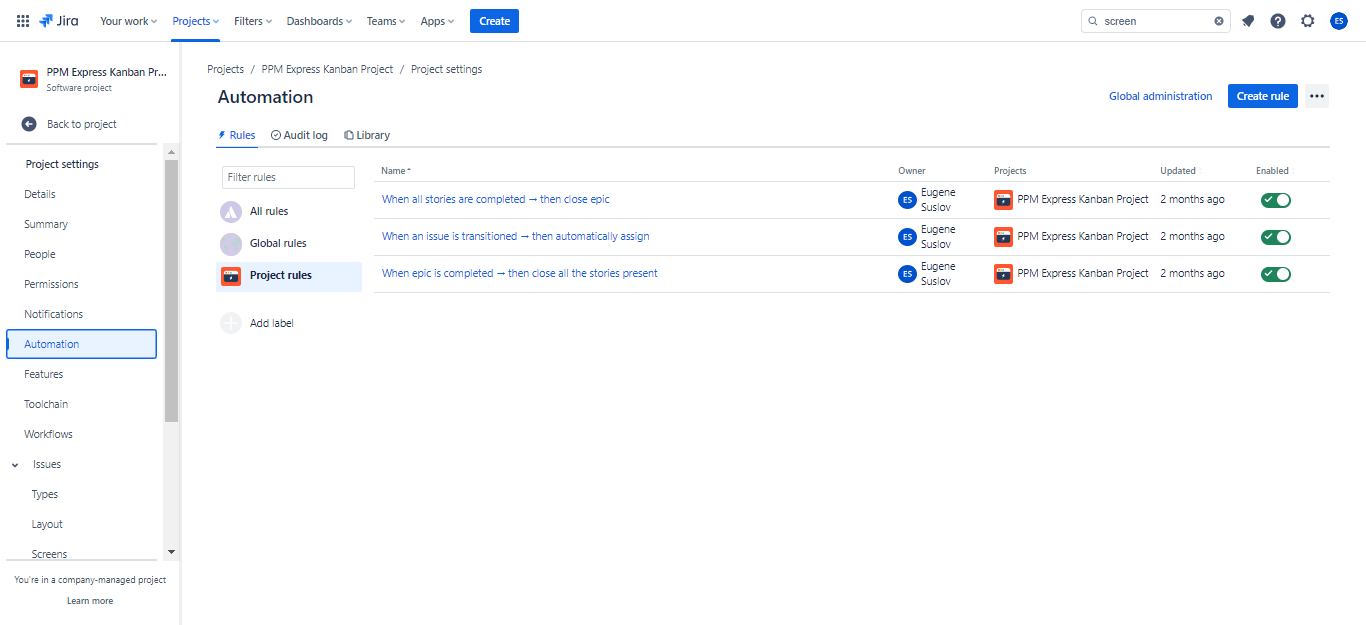Open the help question mark icon
The width and height of the screenshot is (1366, 625).
pyautogui.click(x=1278, y=21)
